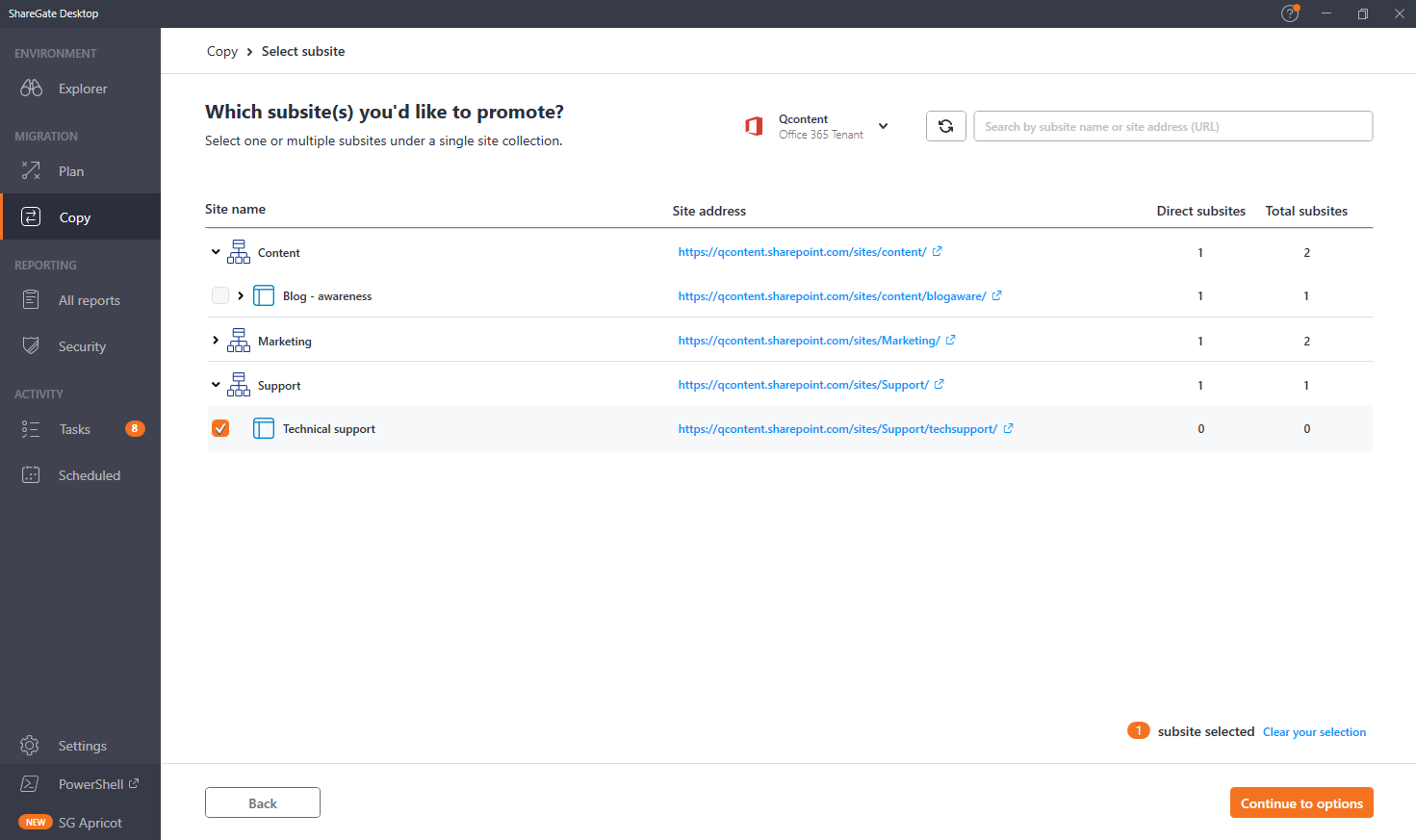Launch the PowerShell console icon

pyautogui.click(x=30, y=783)
